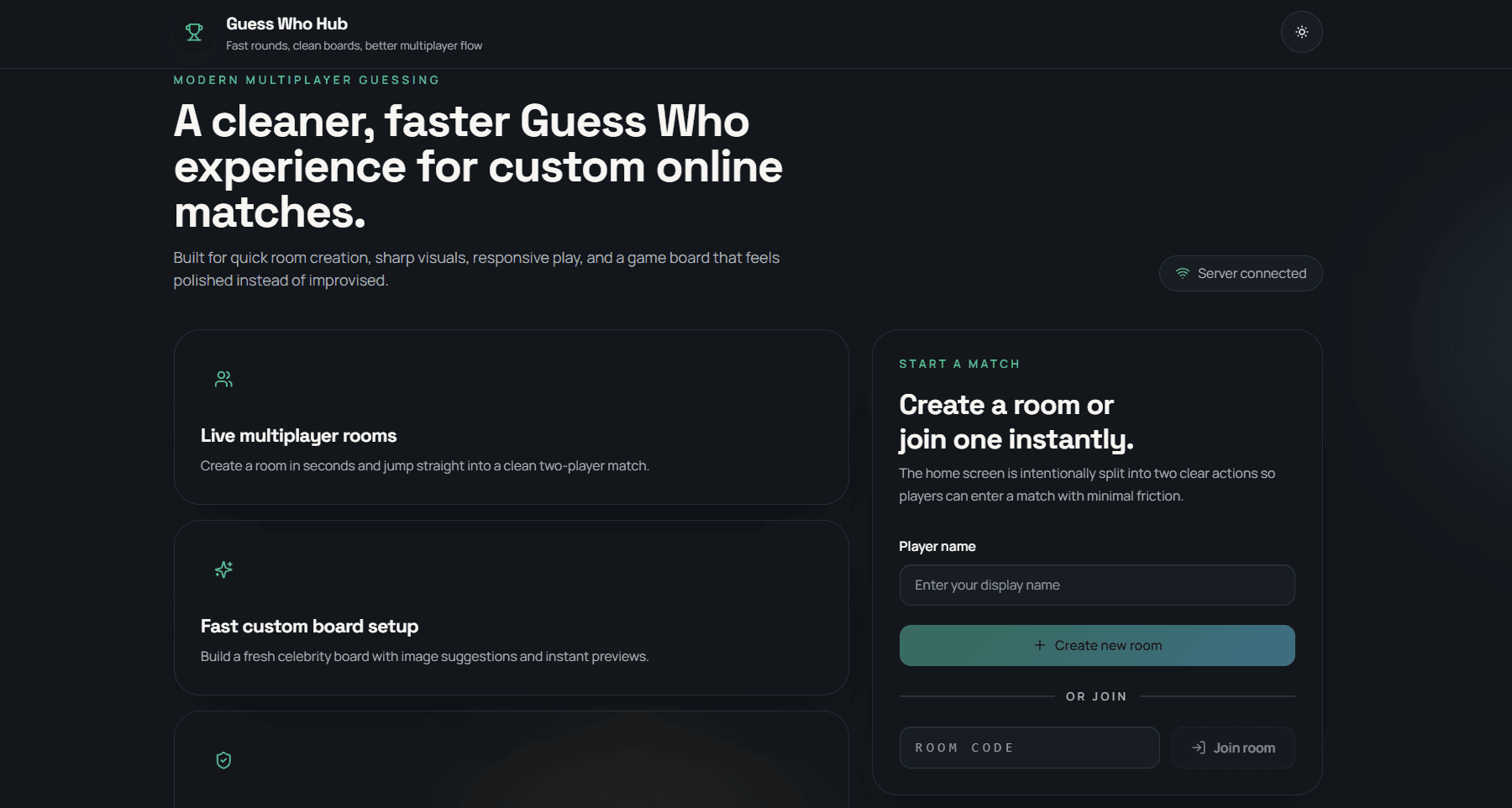This screenshot has width=1512, height=808.
Task: Click the trophy logo icon
Action: pos(194,33)
